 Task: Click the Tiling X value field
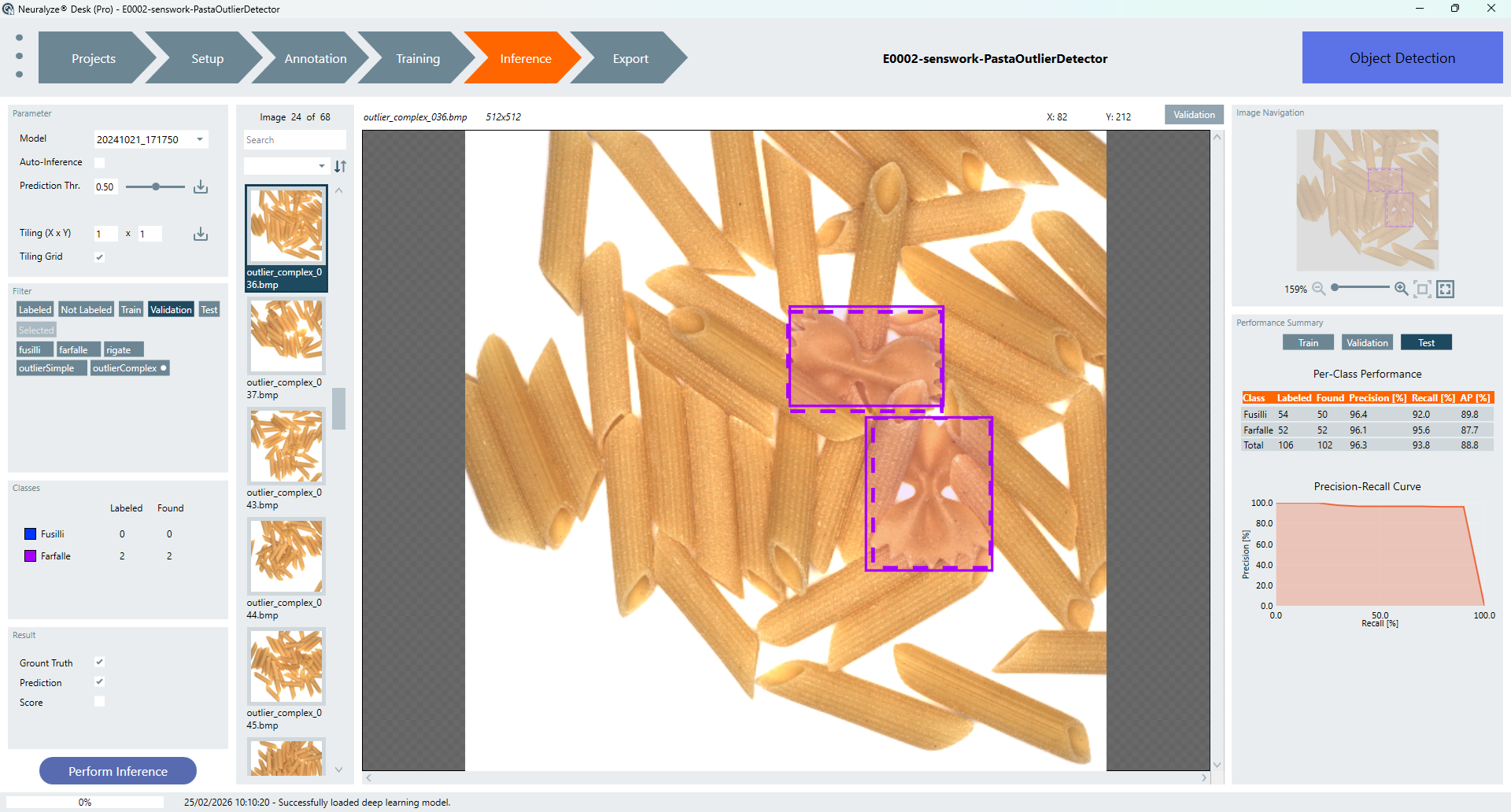tap(105, 234)
